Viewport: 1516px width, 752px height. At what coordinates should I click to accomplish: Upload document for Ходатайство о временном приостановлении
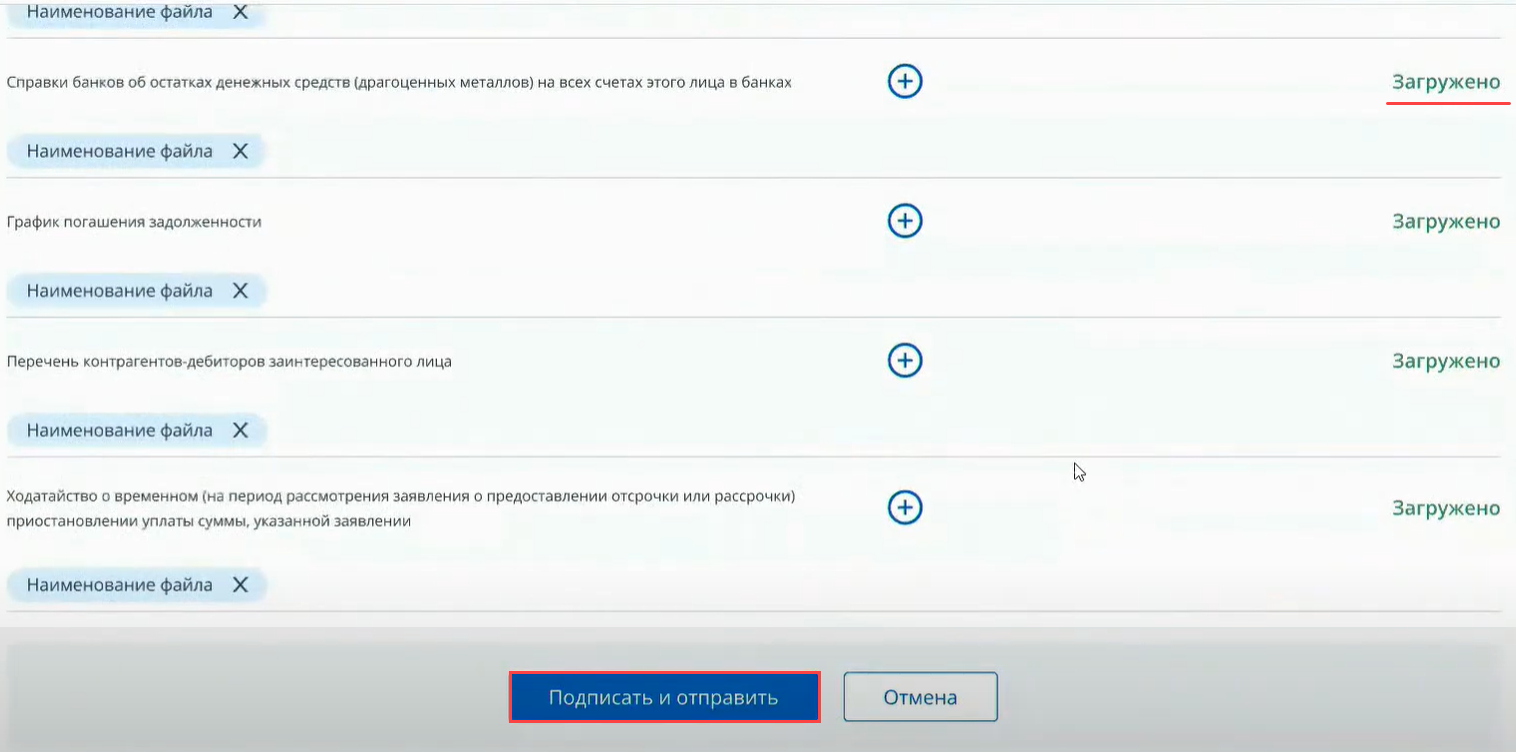point(905,508)
